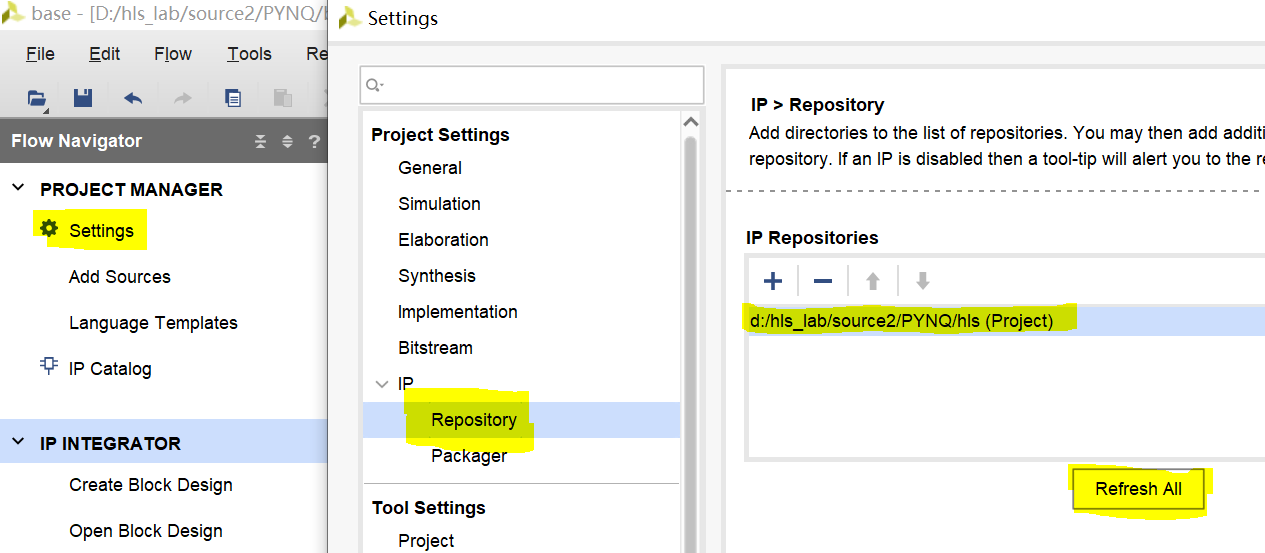The height and width of the screenshot is (553, 1265).
Task: Select the Bitstream settings category
Action: pos(435,348)
